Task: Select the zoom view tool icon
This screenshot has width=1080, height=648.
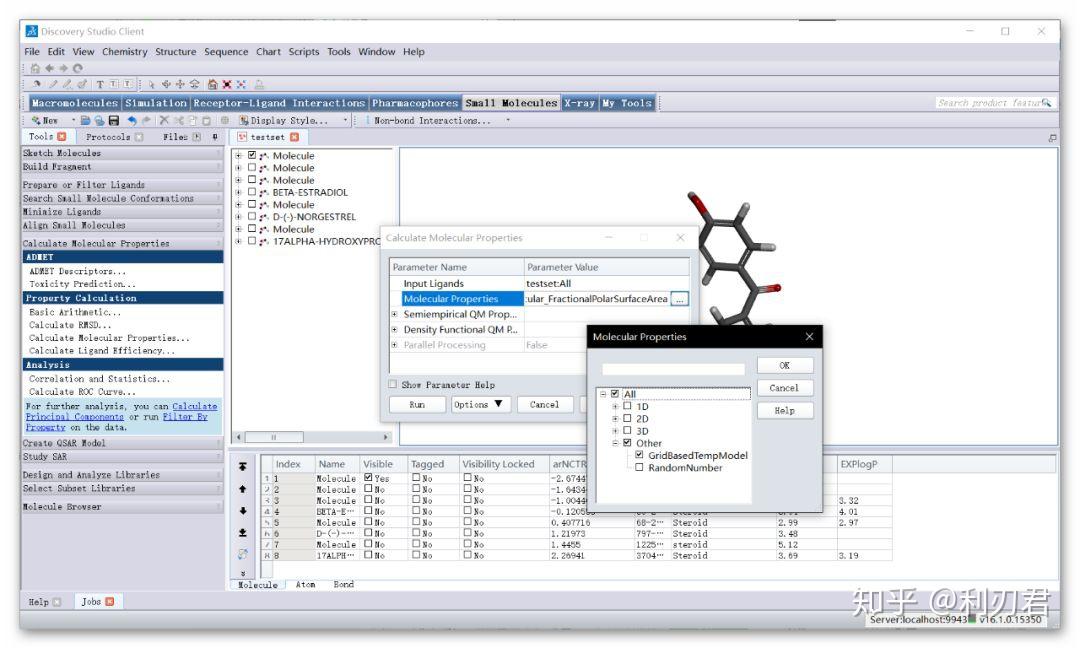Action: [195, 85]
